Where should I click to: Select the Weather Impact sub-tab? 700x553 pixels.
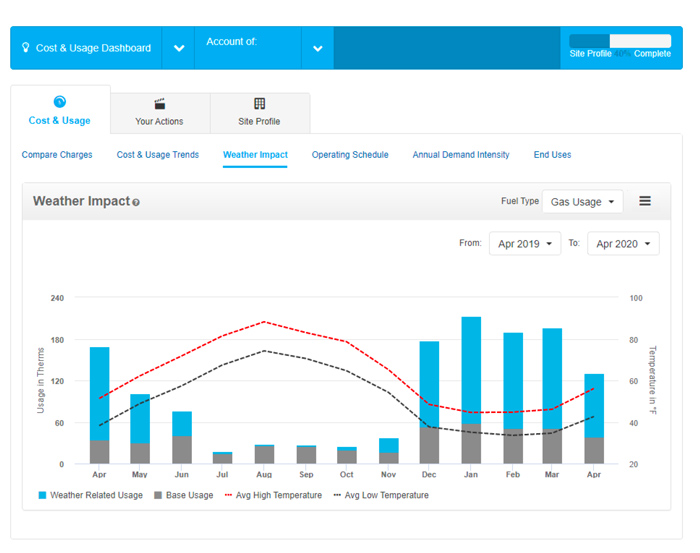coord(255,154)
